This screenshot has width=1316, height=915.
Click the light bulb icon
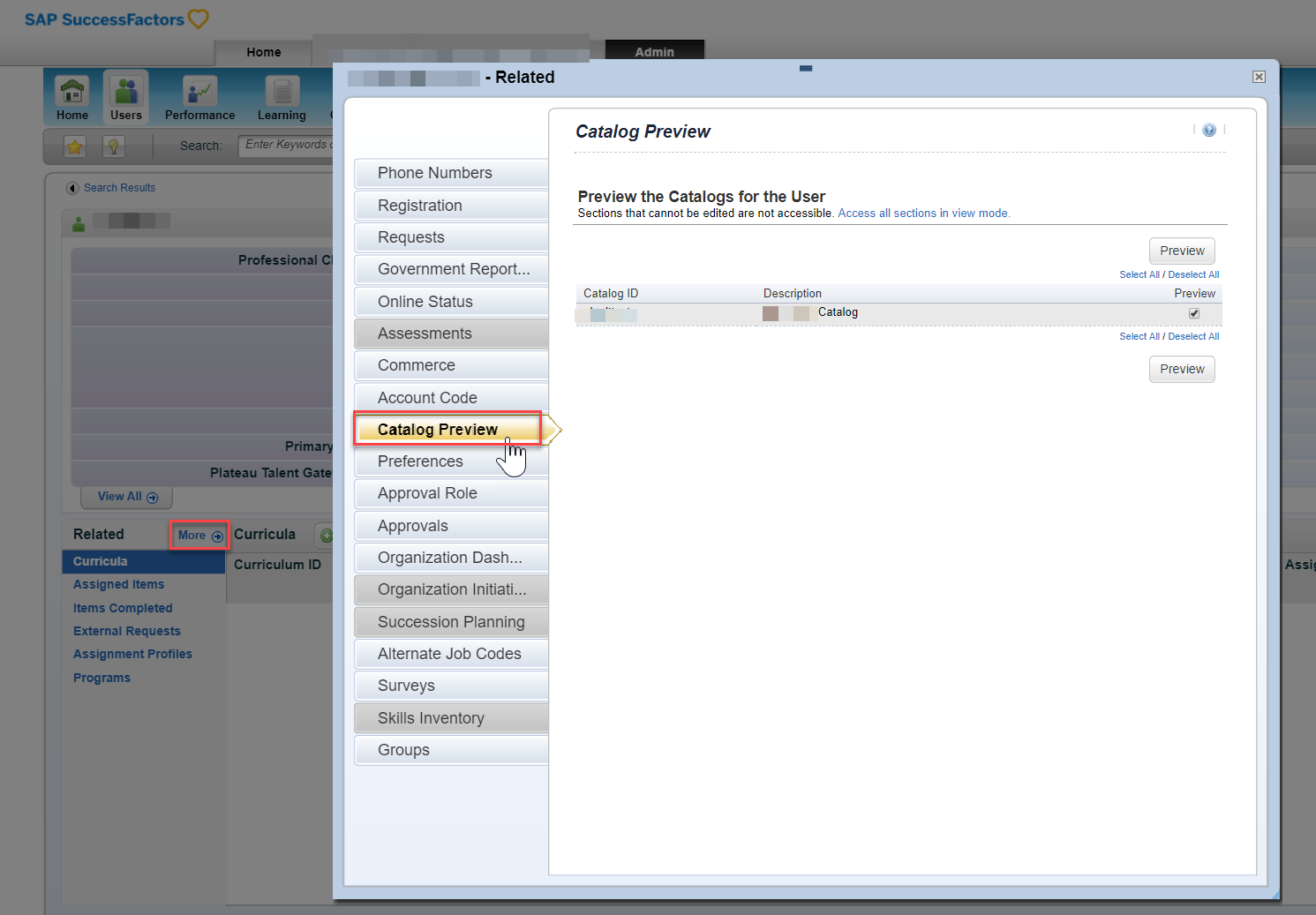click(x=114, y=146)
